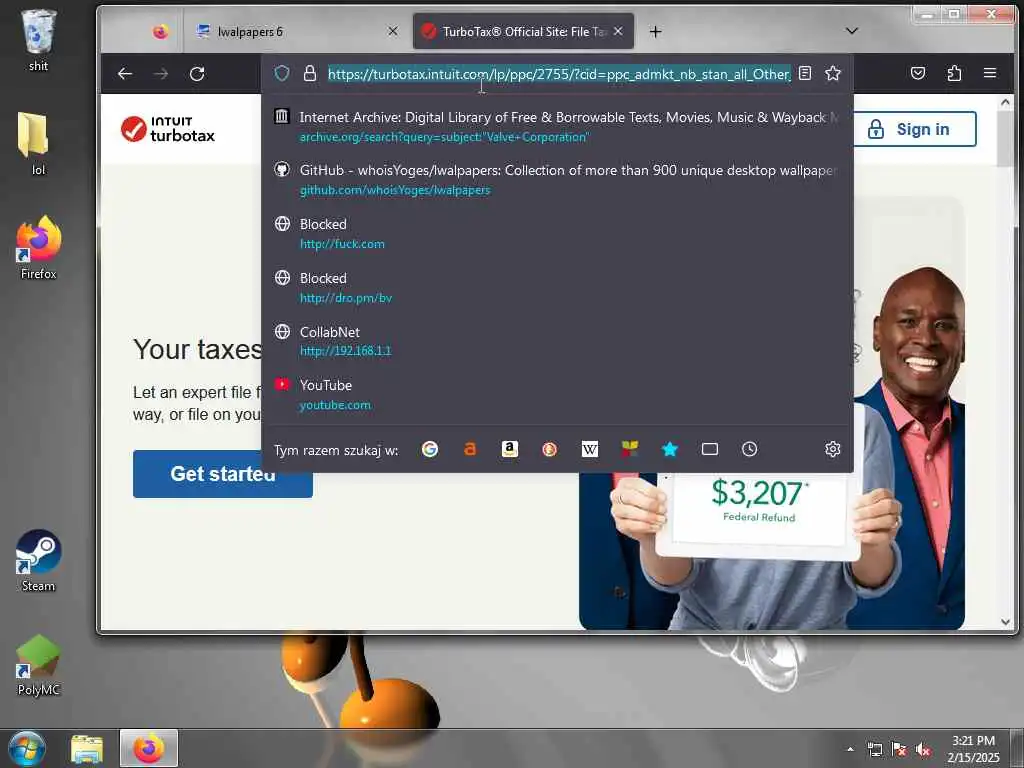The height and width of the screenshot is (768, 1024).
Task: Toggle reader view icon in address bar
Action: tap(805, 73)
